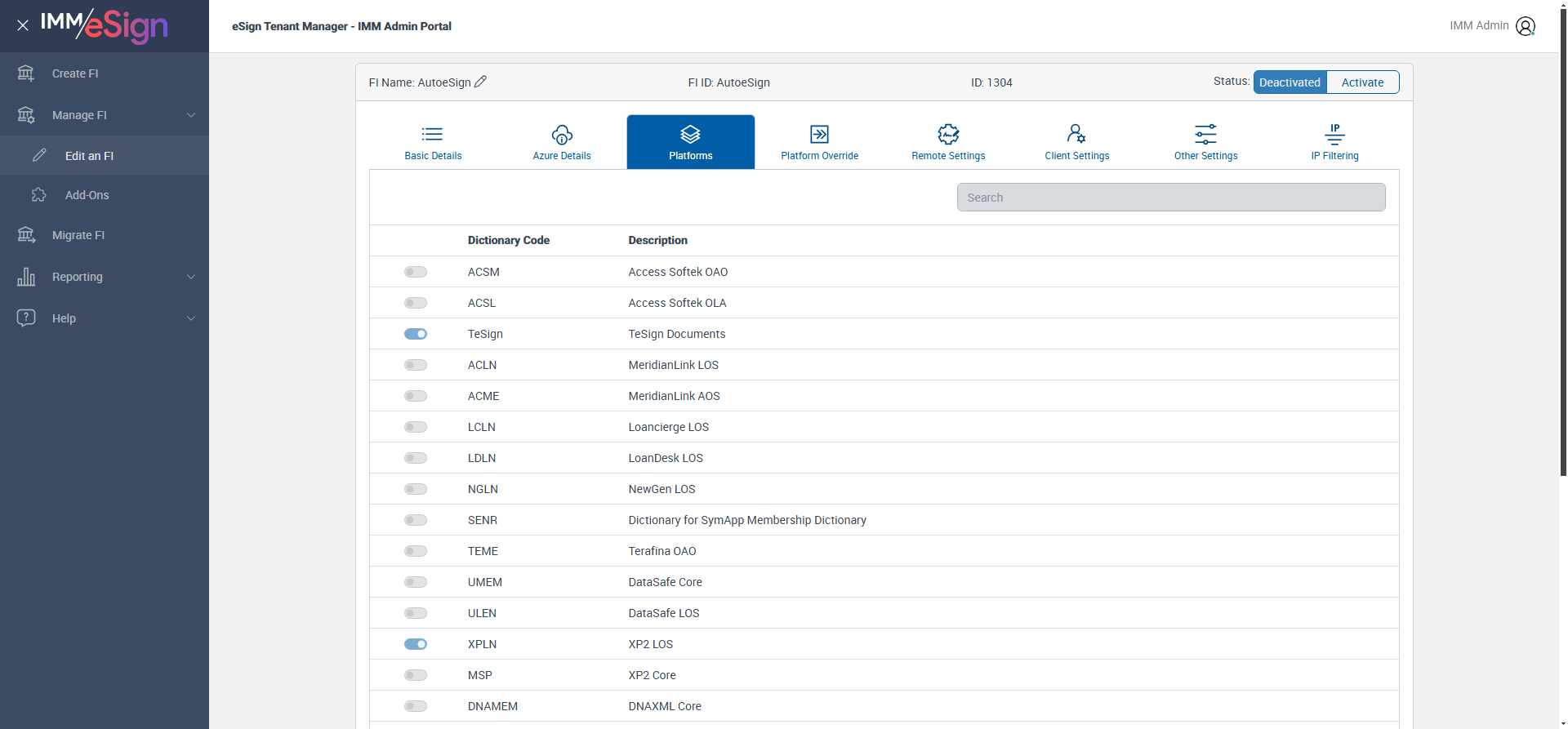Image resolution: width=1568 pixels, height=729 pixels.
Task: Click the Remote Settings gear icon
Action: click(948, 134)
